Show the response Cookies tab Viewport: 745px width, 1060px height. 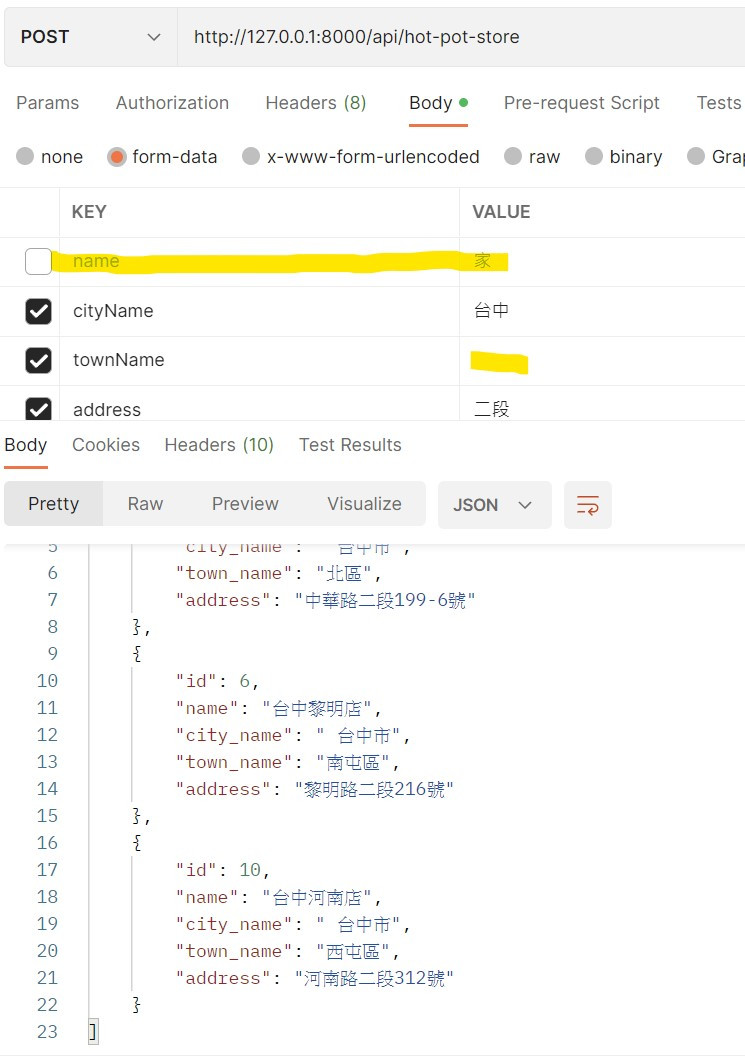click(106, 445)
